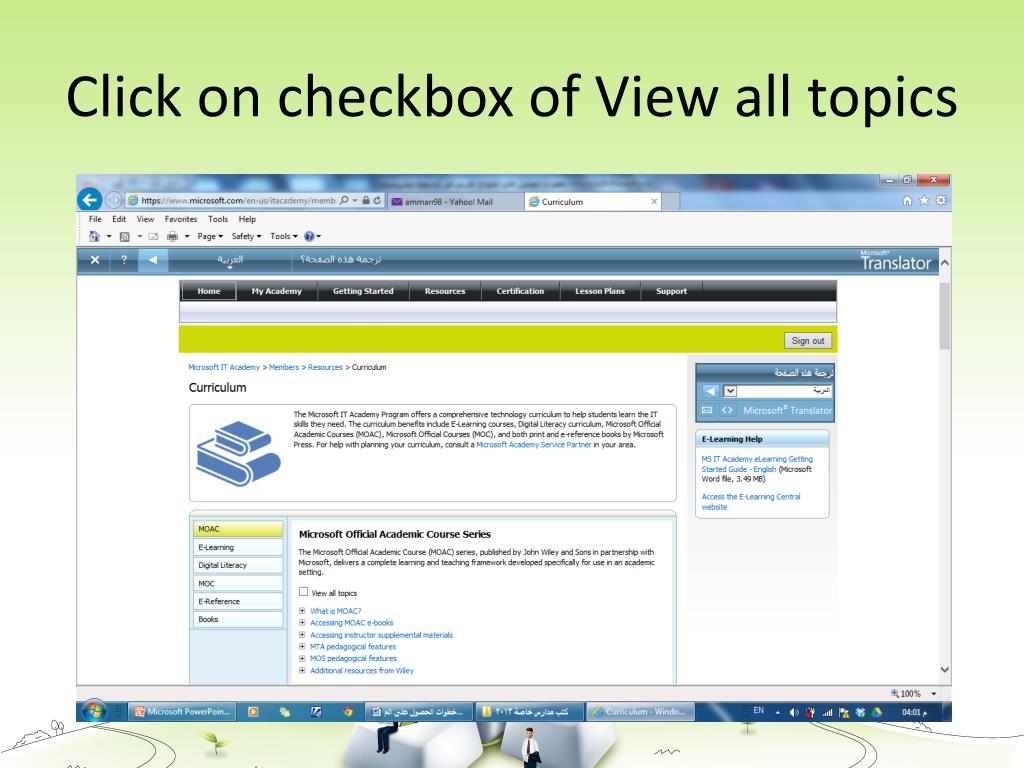Click the read mail toolbar icon
Image resolution: width=1024 pixels, height=768 pixels.
click(x=153, y=236)
